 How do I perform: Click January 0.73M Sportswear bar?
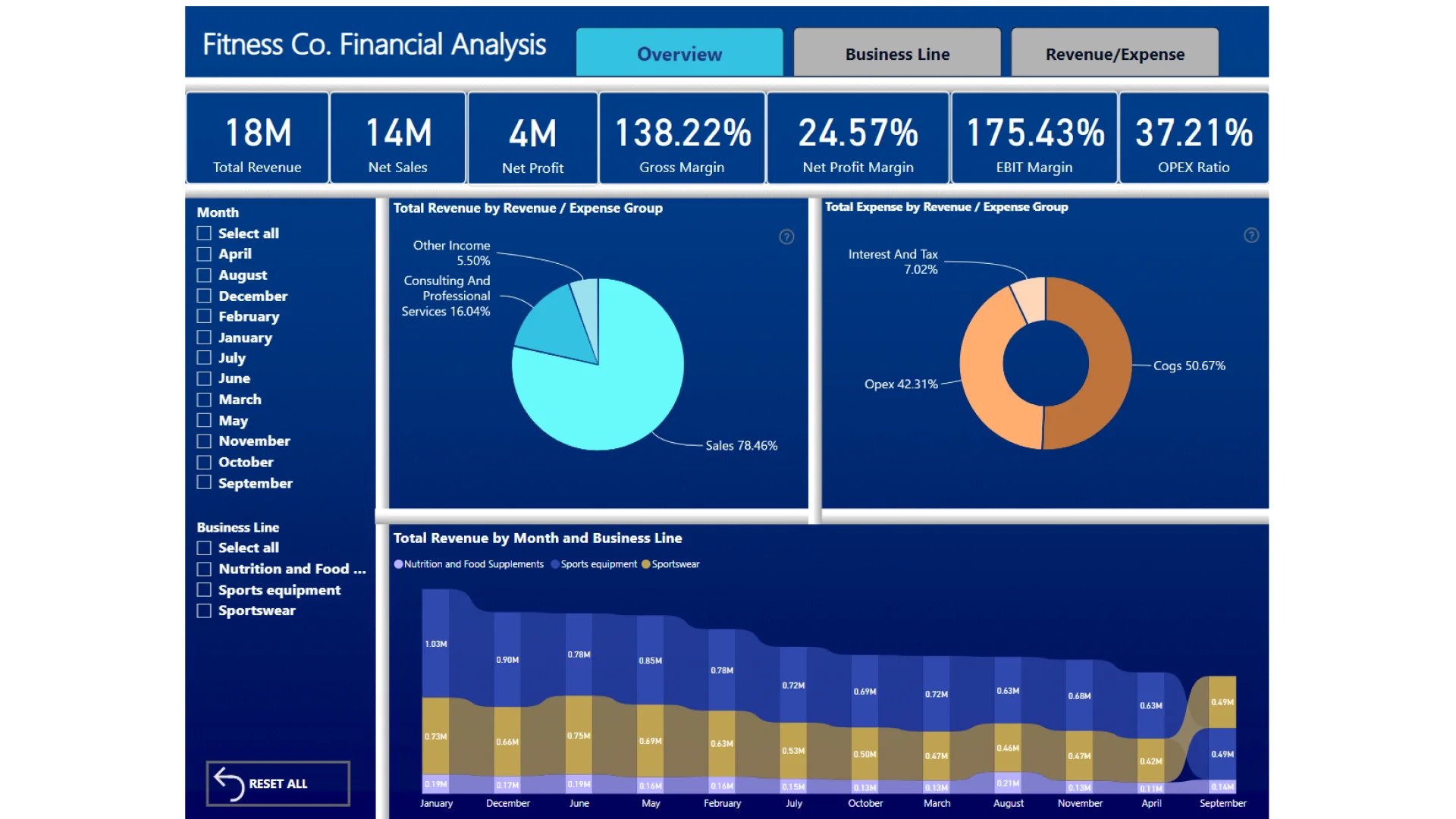(435, 736)
